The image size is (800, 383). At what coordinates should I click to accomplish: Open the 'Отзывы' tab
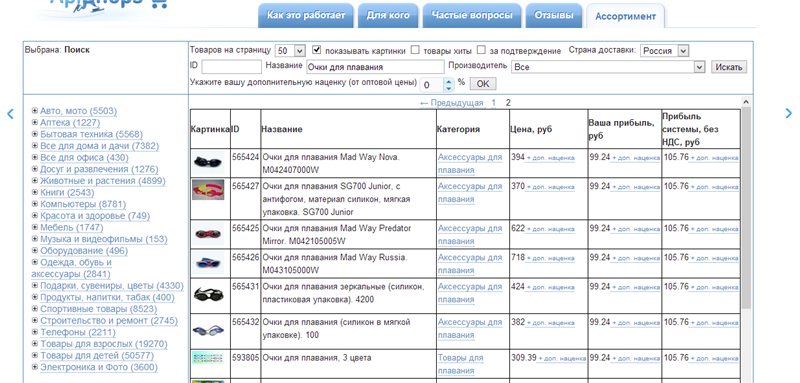(554, 15)
